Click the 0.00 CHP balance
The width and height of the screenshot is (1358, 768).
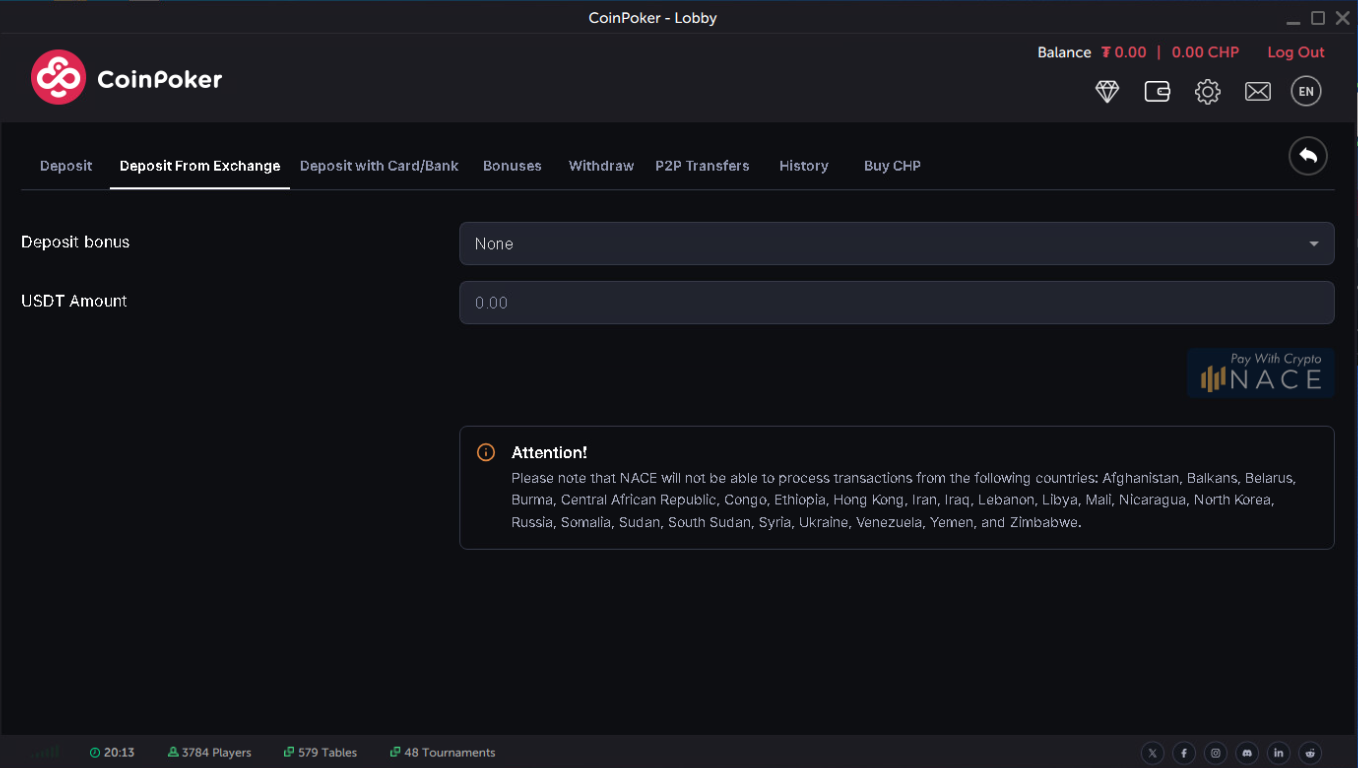pos(1205,52)
